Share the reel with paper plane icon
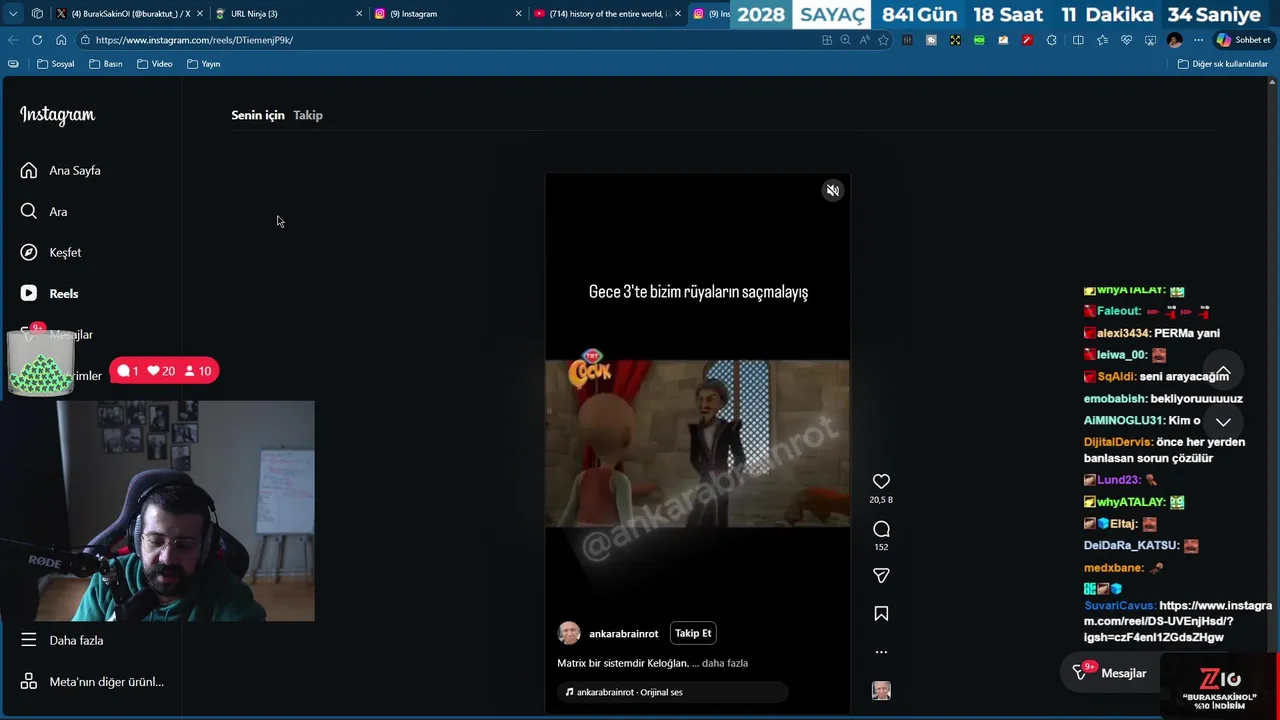Image resolution: width=1280 pixels, height=720 pixels. 881,576
